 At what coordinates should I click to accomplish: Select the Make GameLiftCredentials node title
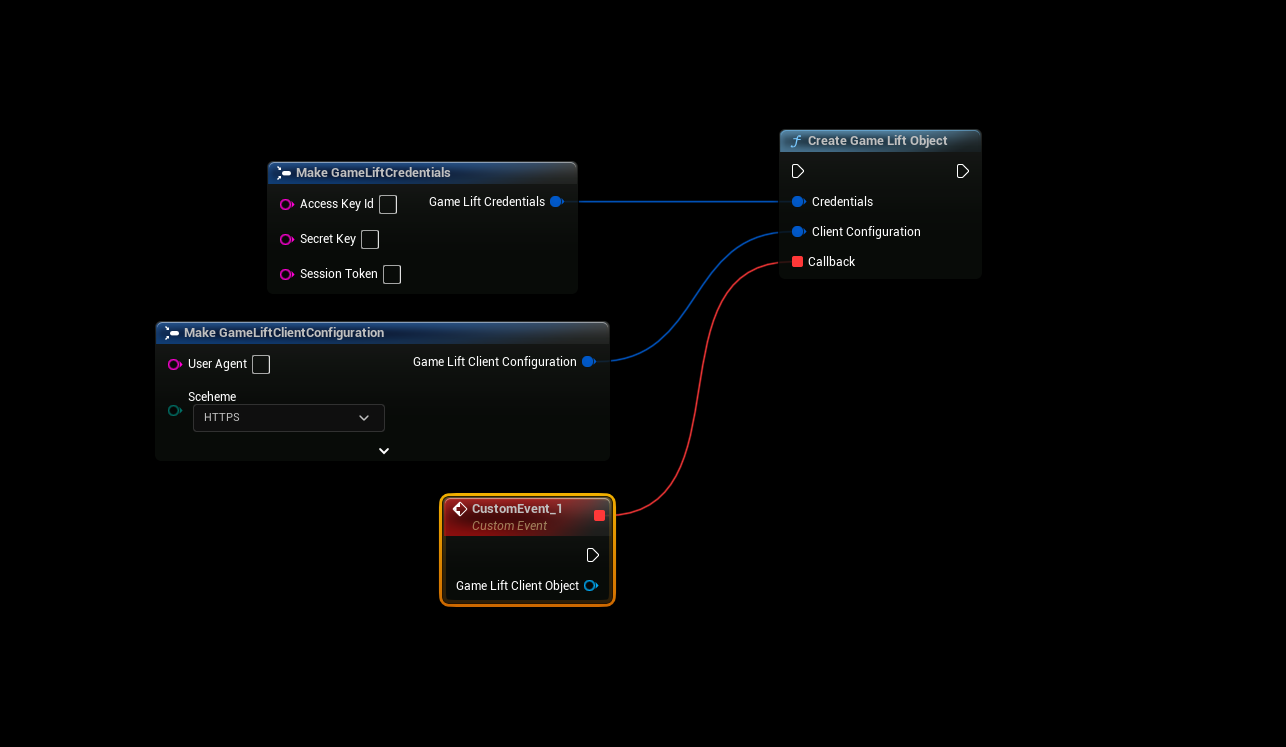pos(373,173)
